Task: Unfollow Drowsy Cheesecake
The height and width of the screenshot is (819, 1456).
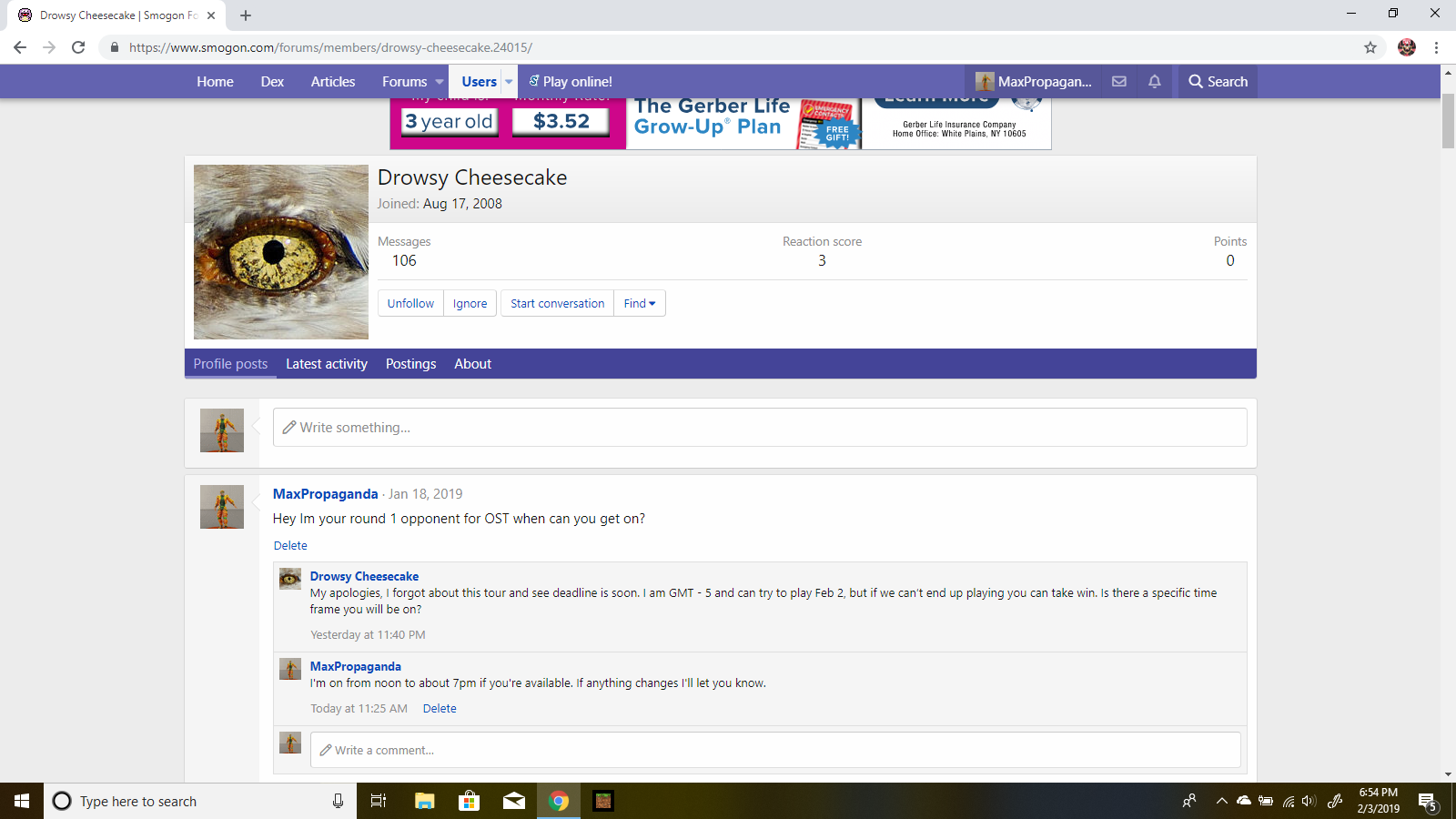Action: pos(410,304)
